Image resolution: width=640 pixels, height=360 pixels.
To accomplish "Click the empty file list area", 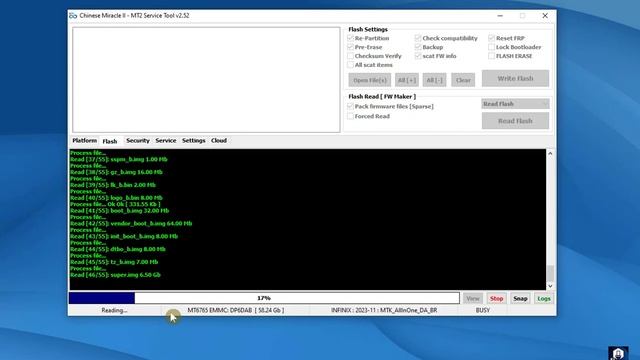I will coord(206,80).
